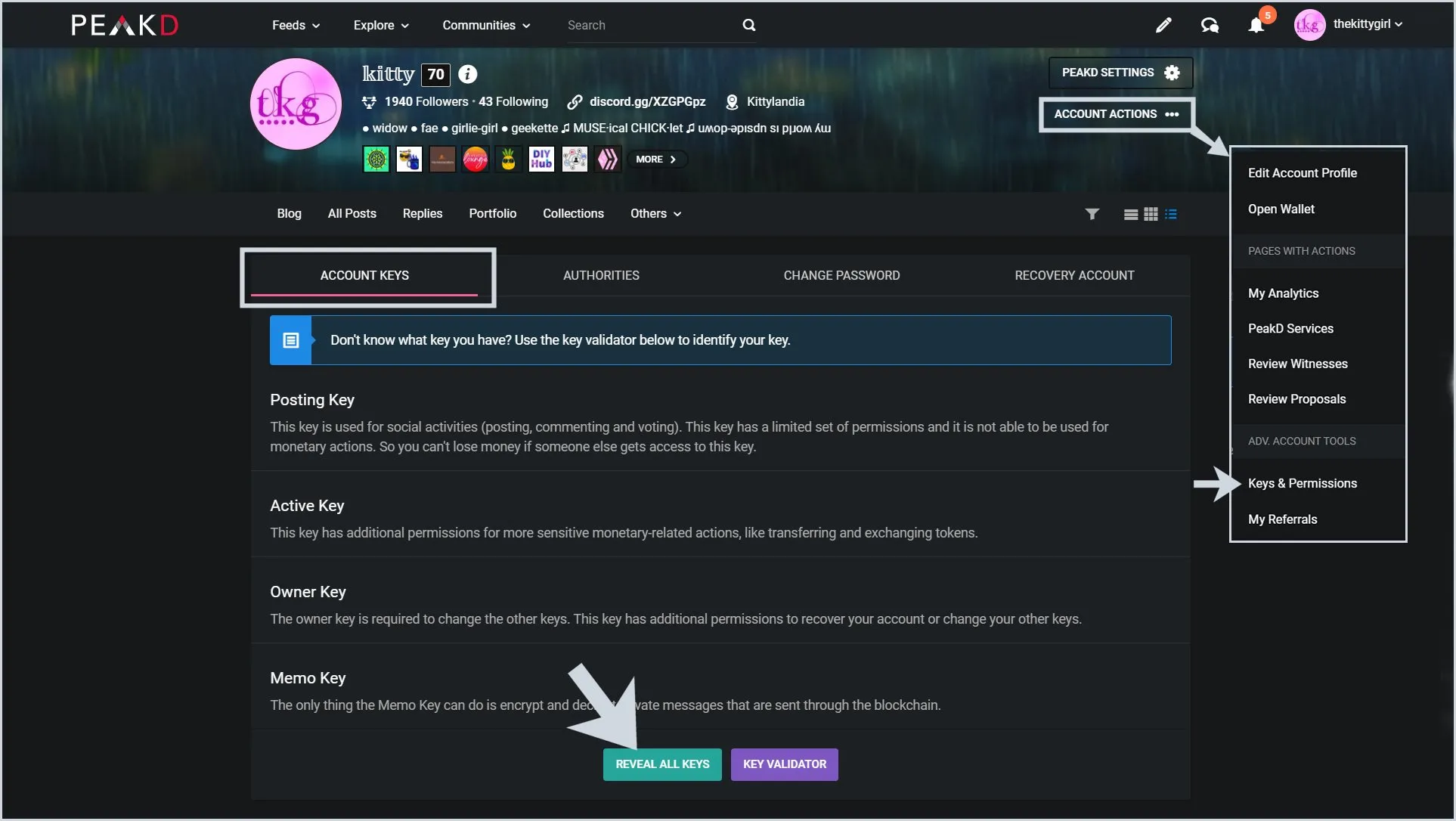
Task: Click the profile name kitty
Action: (388, 73)
